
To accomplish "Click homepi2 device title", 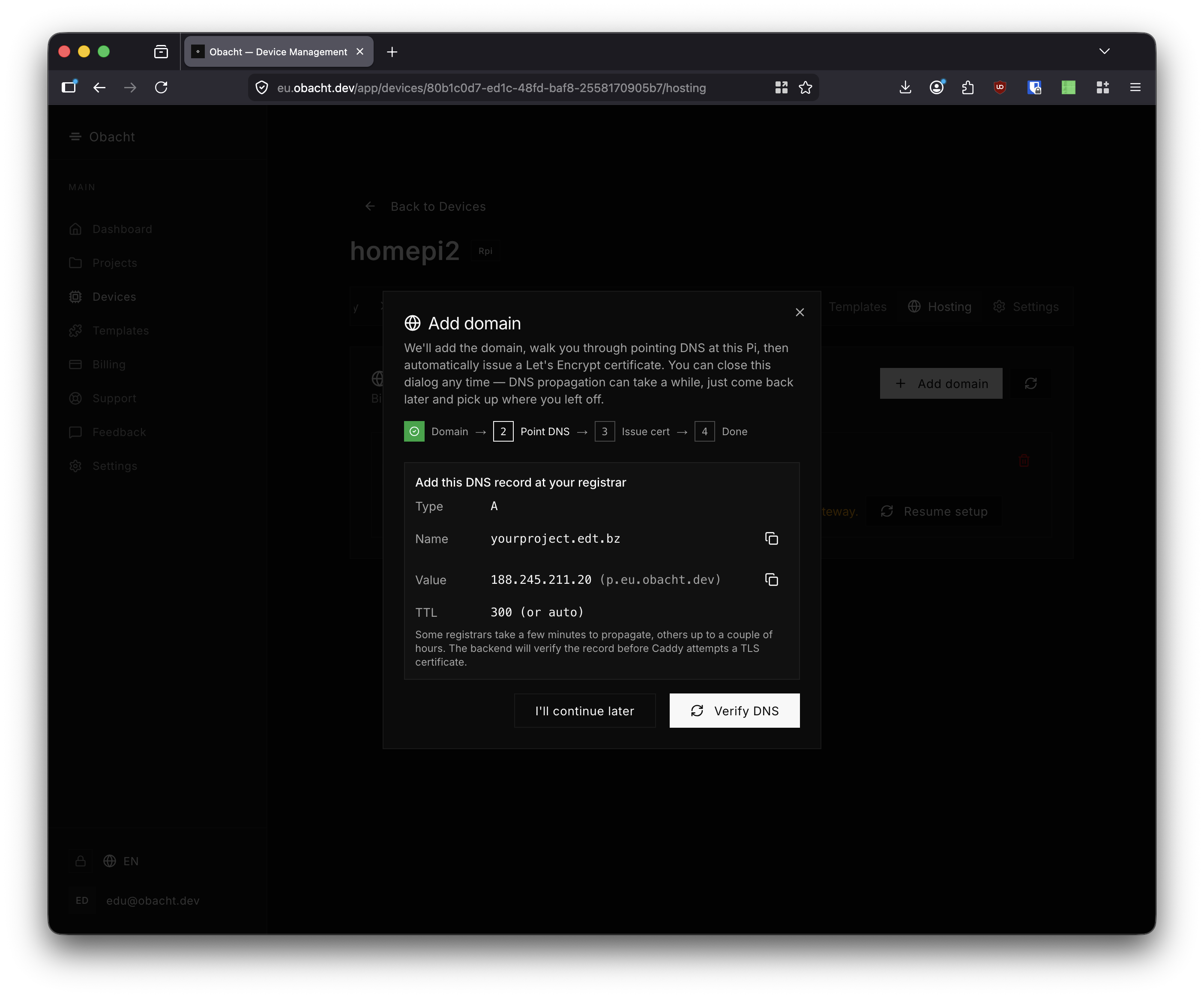I will pos(405,251).
